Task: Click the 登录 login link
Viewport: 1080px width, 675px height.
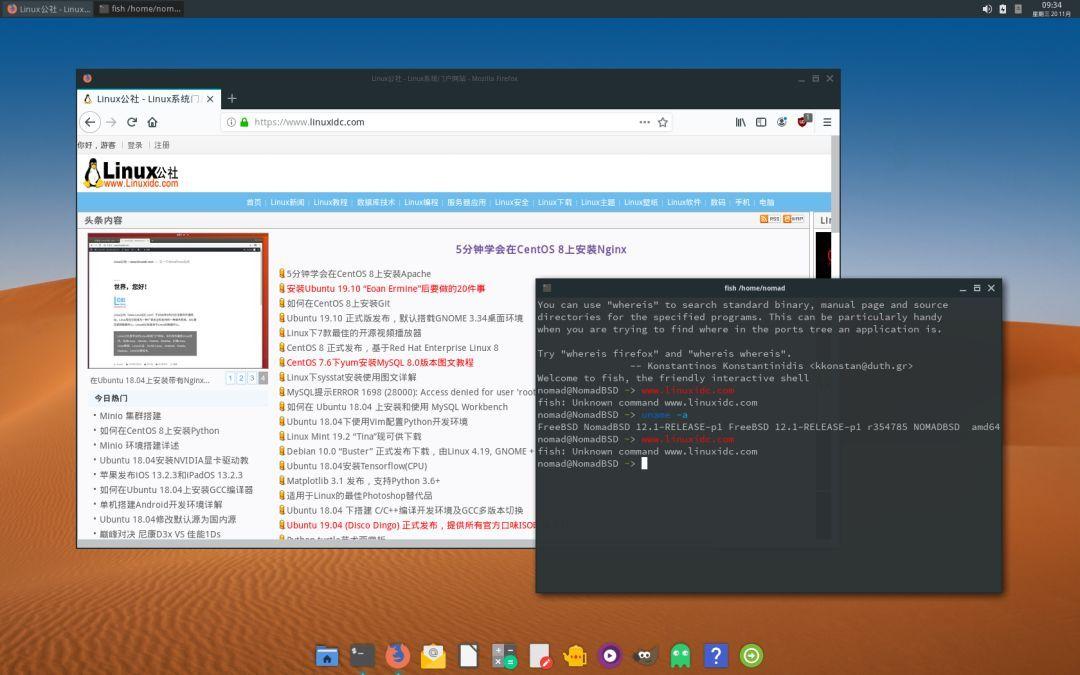Action: 135,145
